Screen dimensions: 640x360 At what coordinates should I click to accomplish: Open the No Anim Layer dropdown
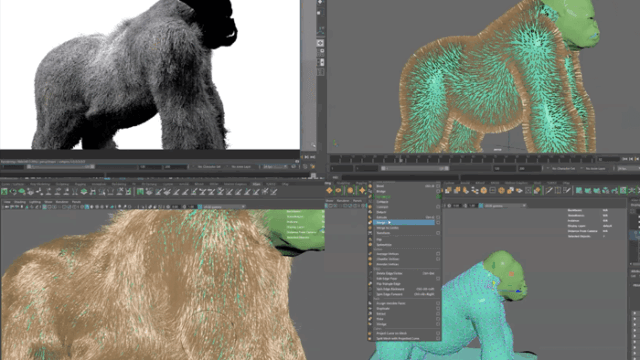pos(598,168)
